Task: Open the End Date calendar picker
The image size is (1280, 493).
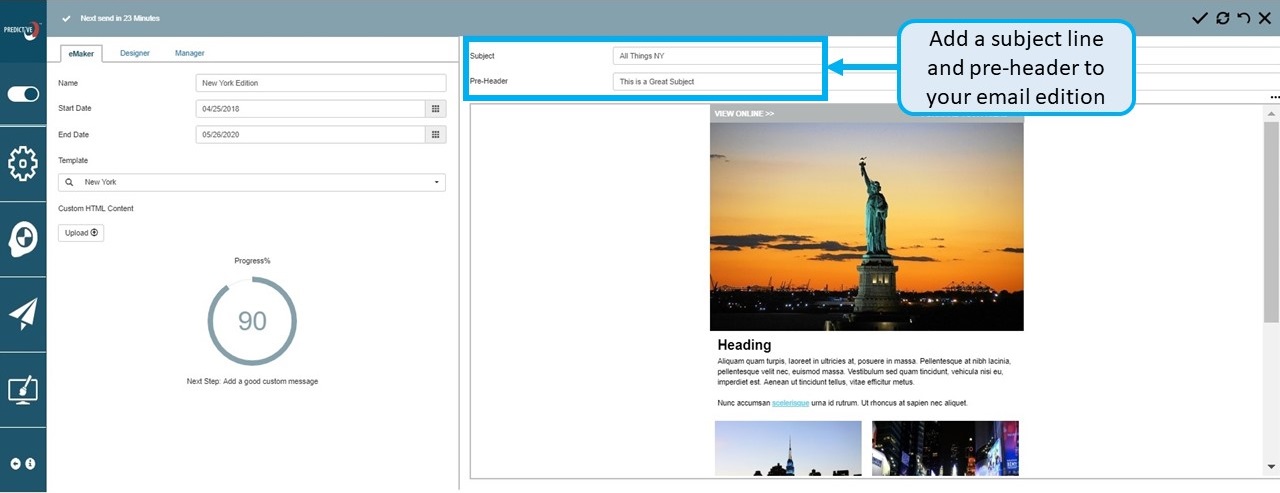Action: coord(436,135)
